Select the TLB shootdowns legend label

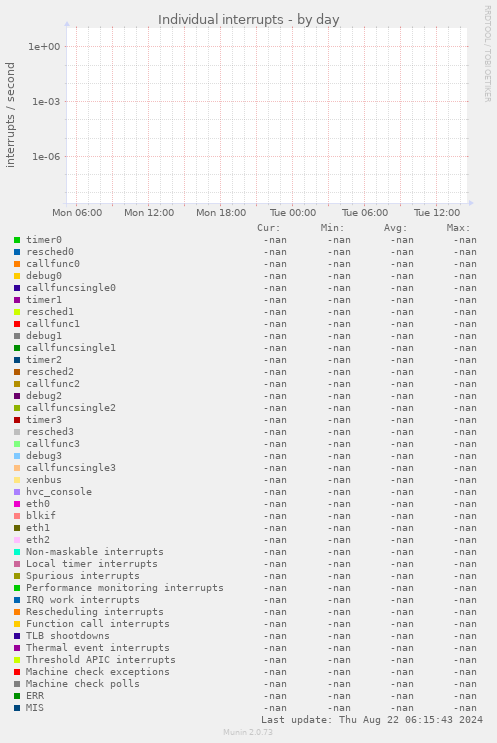point(68,636)
